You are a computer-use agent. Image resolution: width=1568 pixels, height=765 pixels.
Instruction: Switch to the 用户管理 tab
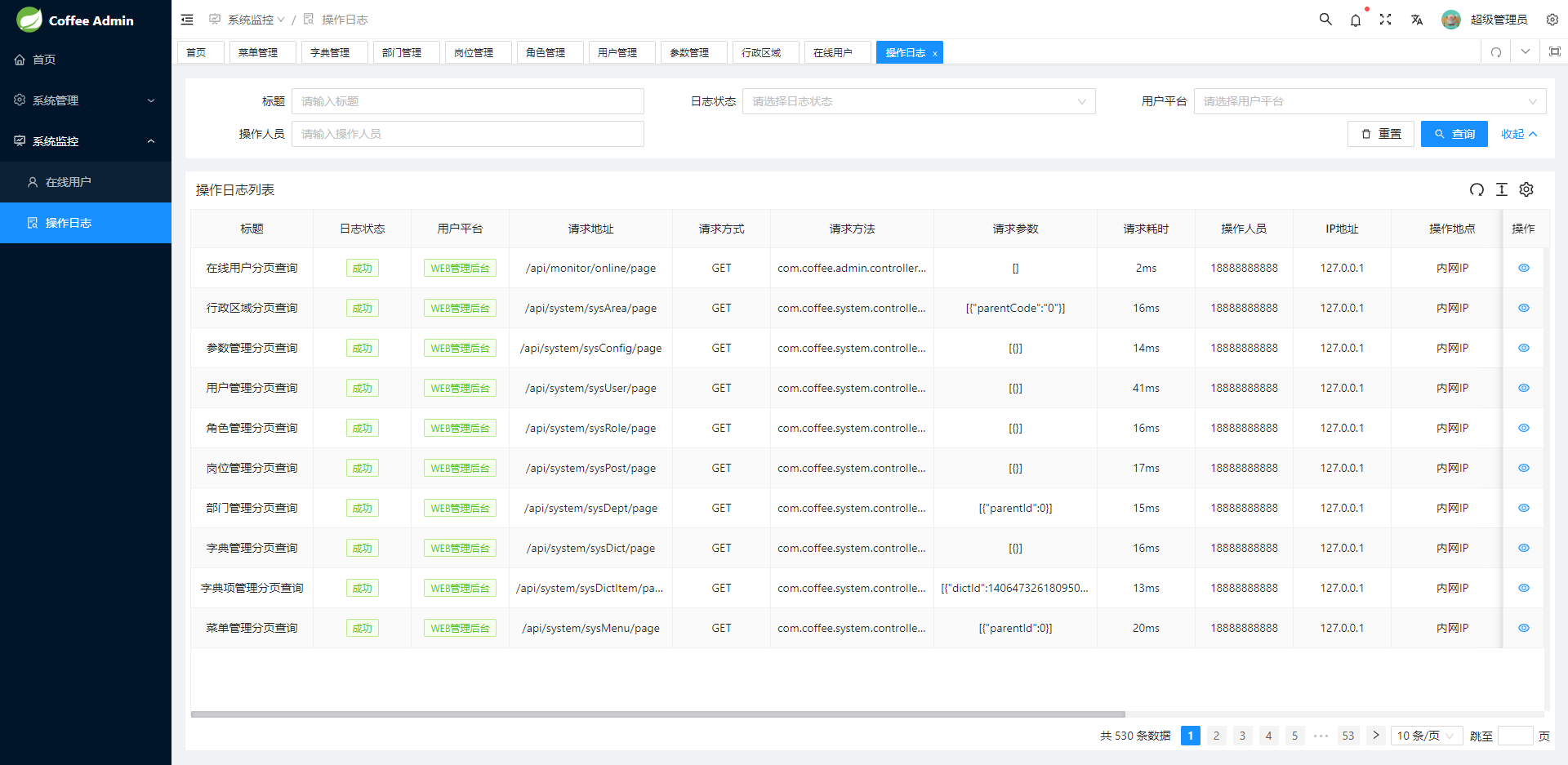617,52
